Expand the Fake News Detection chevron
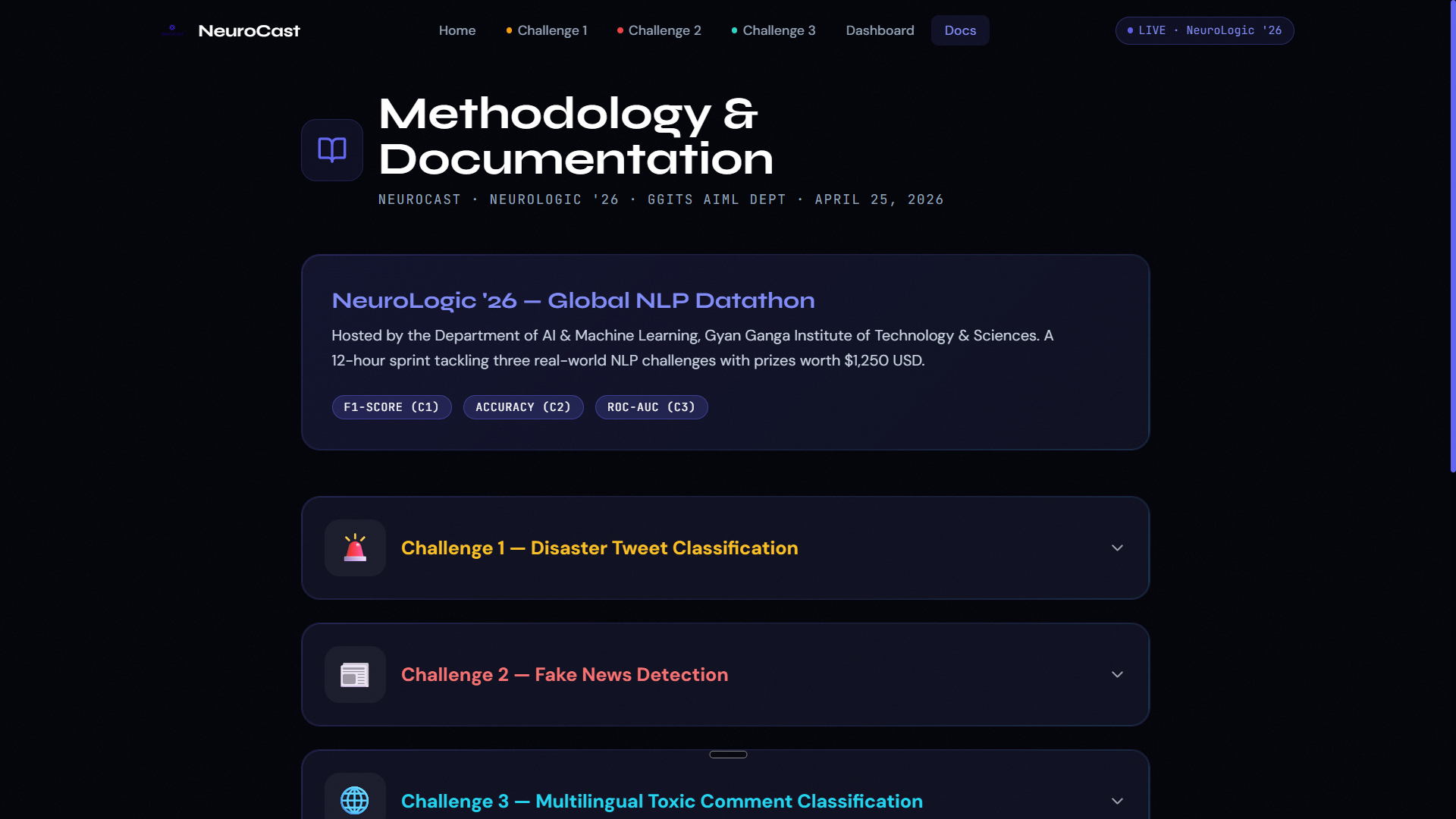The image size is (1456, 819). tap(1117, 674)
